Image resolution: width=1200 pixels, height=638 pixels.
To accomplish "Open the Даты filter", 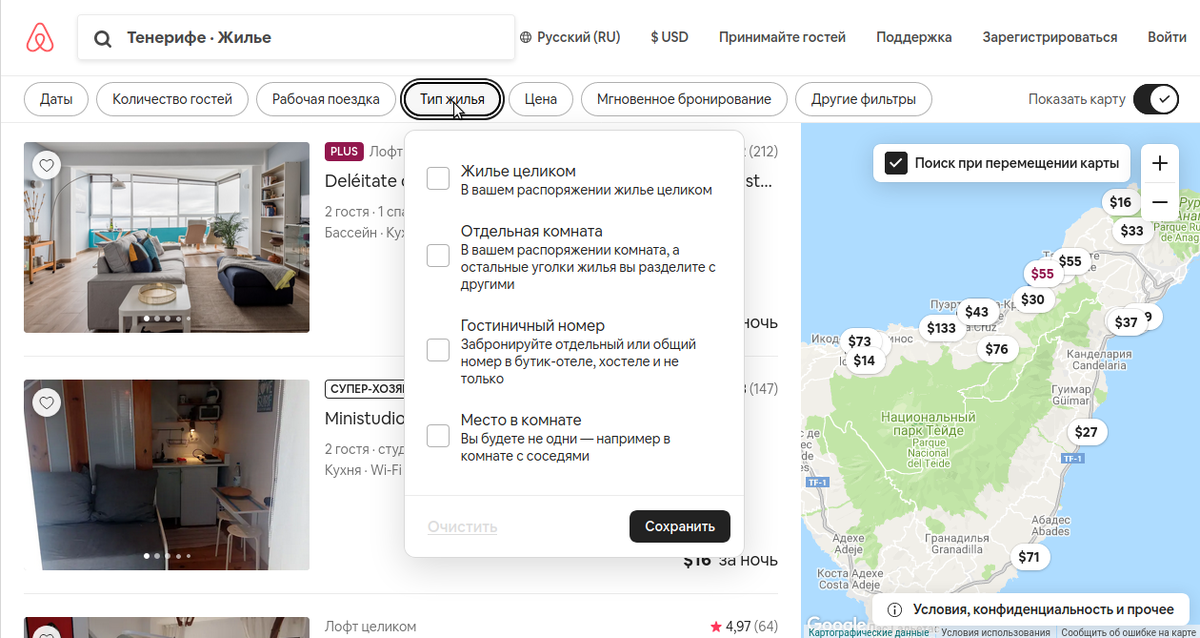I will pos(55,99).
